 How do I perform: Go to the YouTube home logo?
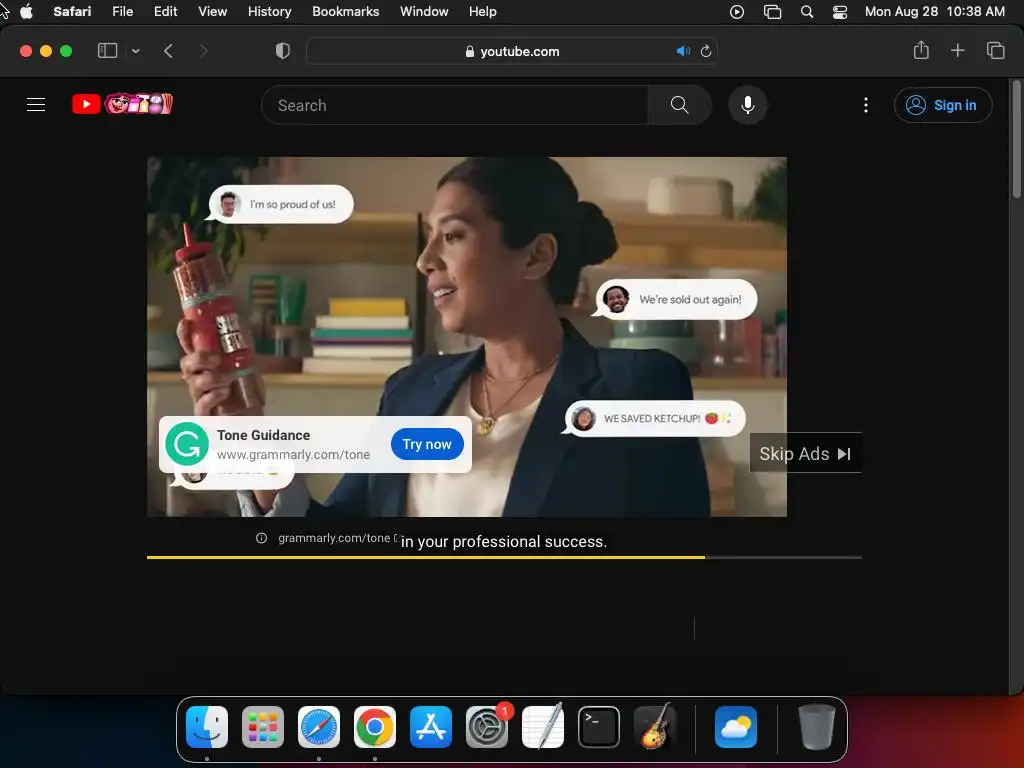pos(122,104)
